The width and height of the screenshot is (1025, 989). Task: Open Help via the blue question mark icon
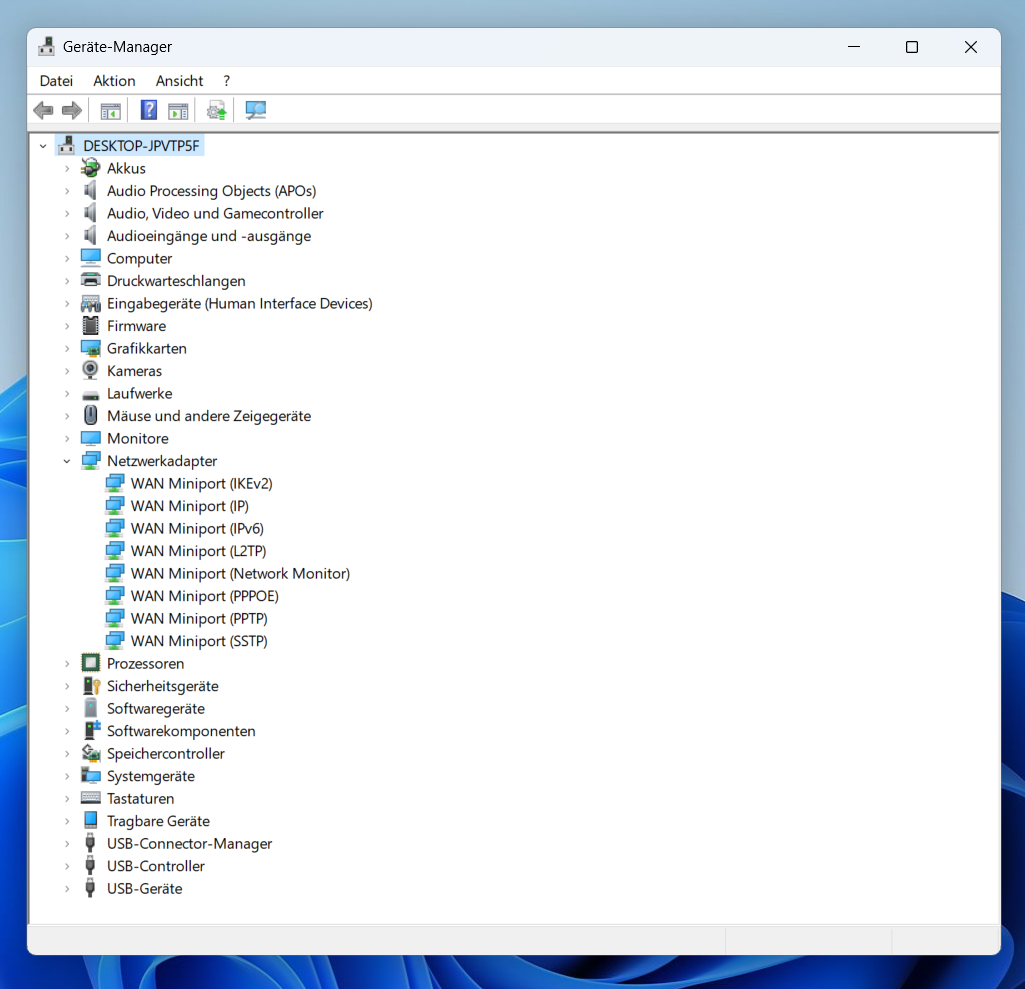[149, 110]
